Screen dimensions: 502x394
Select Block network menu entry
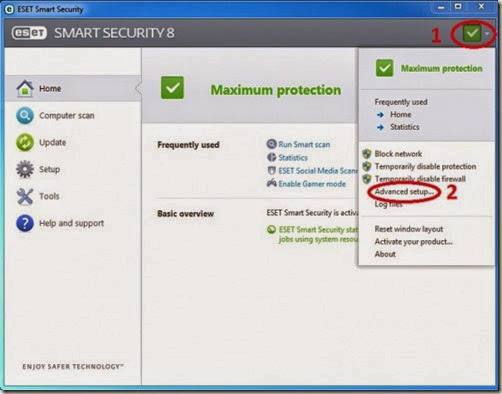click(398, 154)
